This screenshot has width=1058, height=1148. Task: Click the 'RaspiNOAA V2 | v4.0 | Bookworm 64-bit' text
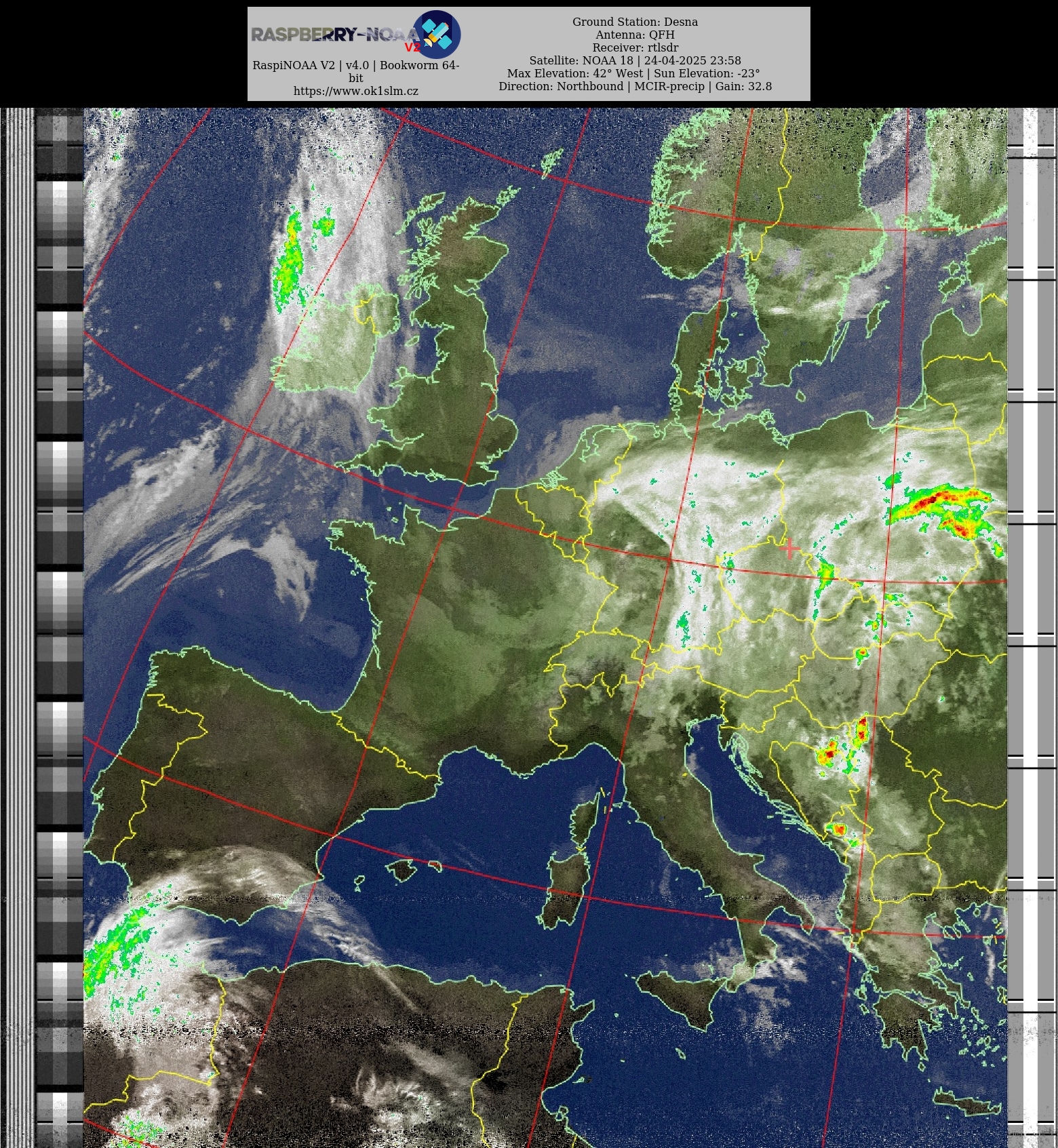click(355, 71)
